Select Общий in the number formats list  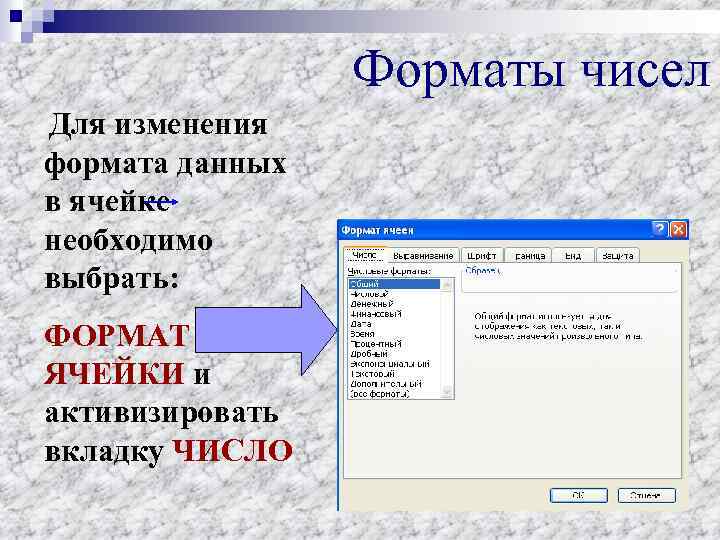tap(394, 284)
